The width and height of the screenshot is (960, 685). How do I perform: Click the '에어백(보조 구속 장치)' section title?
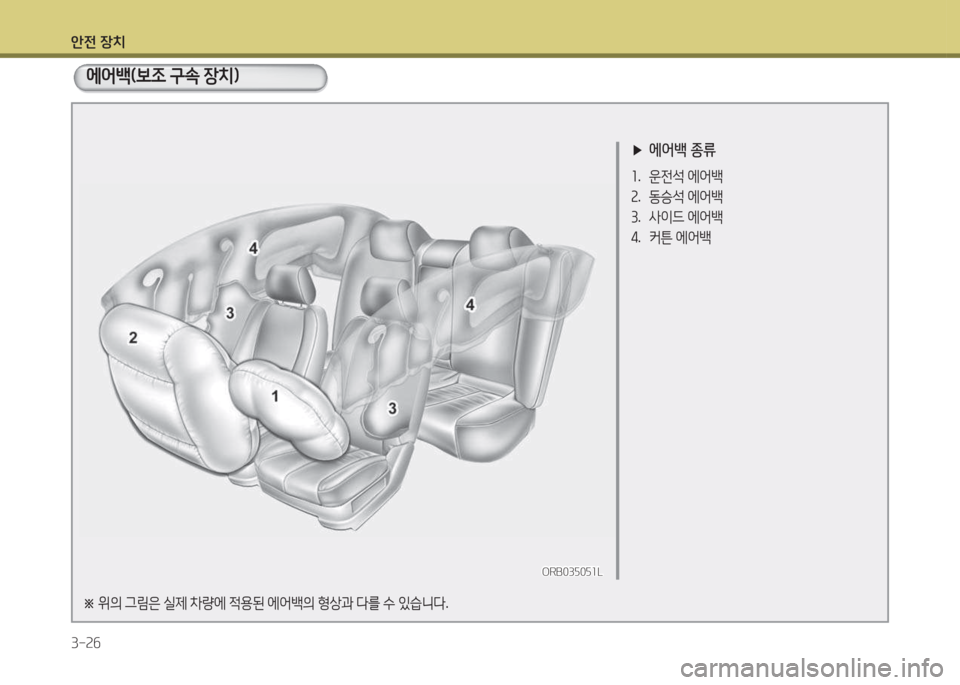tap(163, 76)
